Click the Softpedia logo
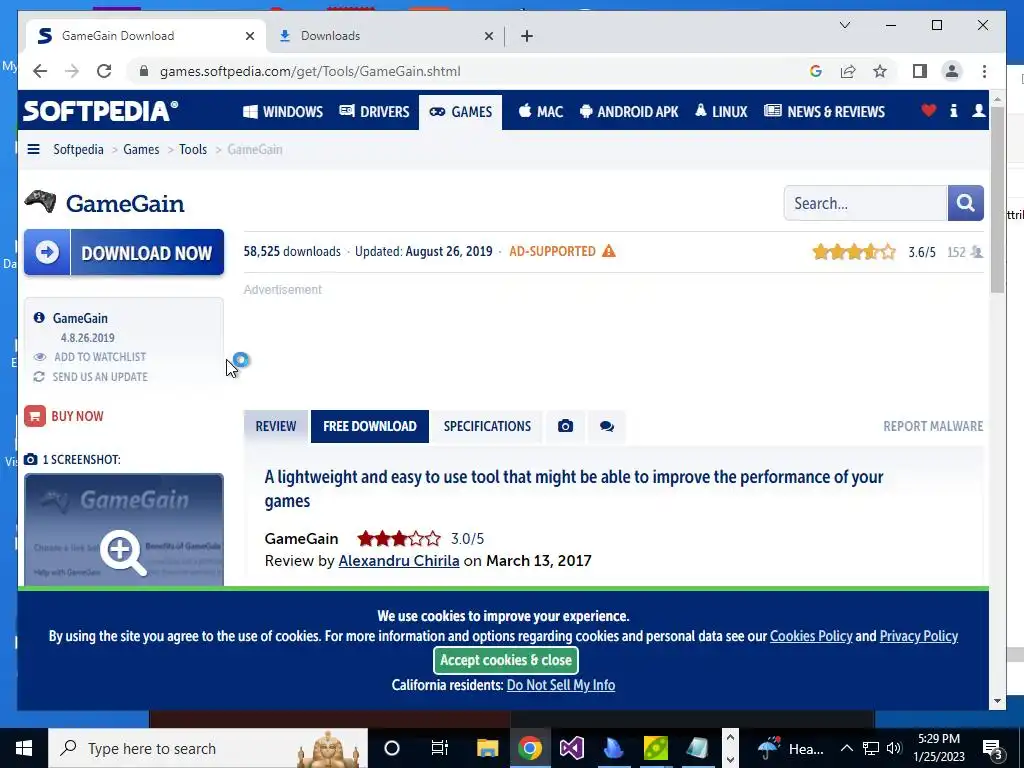This screenshot has height=768, width=1024. (101, 111)
